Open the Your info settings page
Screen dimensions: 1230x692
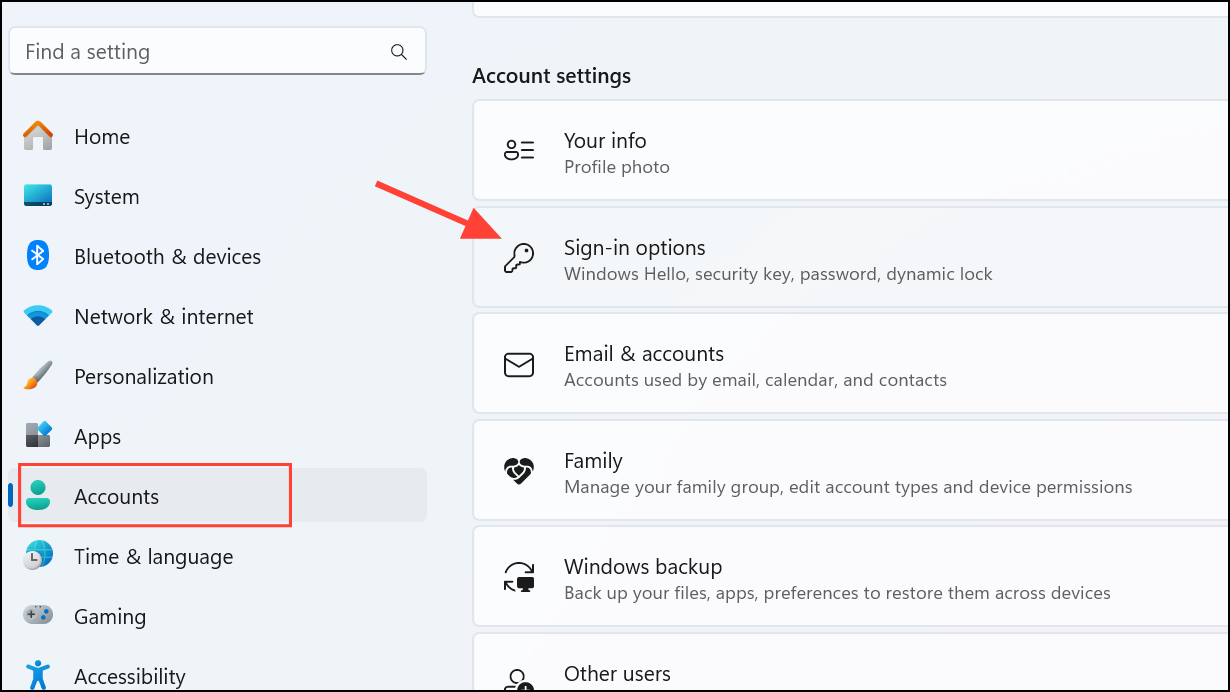tap(605, 152)
